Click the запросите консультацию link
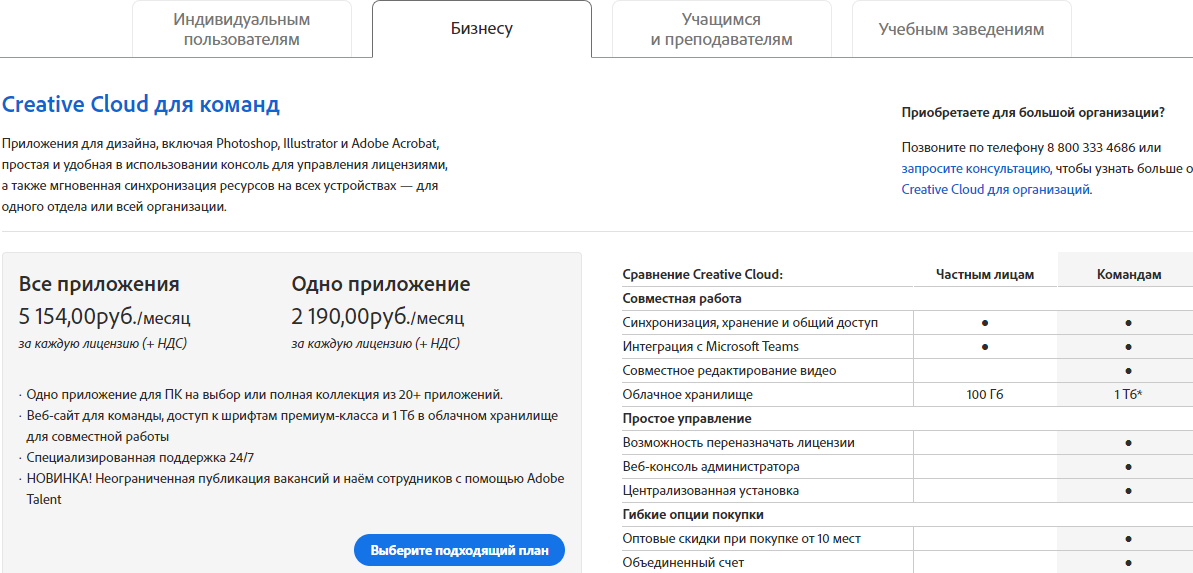Image resolution: width=1193 pixels, height=573 pixels. pos(975,168)
